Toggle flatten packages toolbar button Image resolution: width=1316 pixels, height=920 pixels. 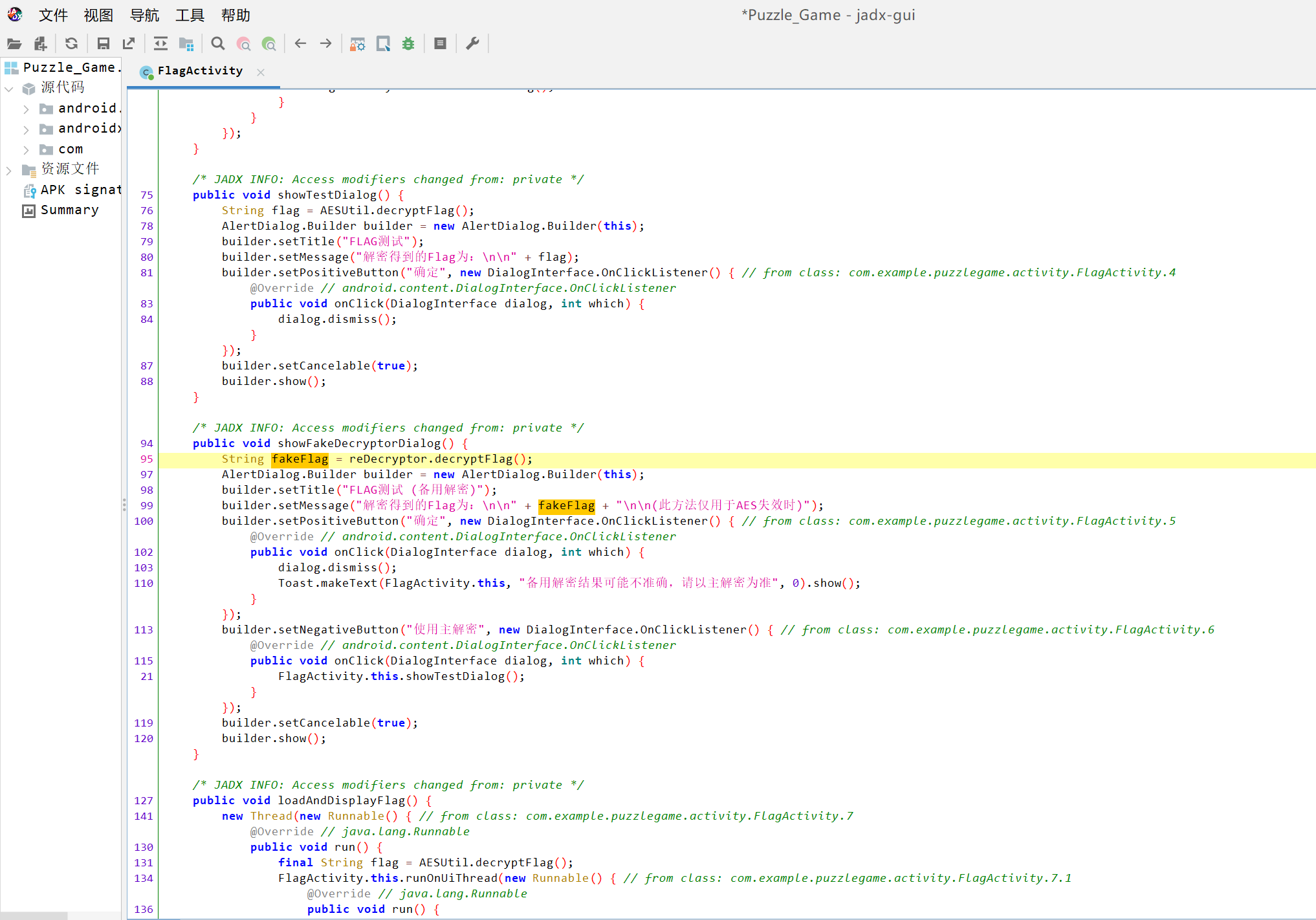pos(186,44)
